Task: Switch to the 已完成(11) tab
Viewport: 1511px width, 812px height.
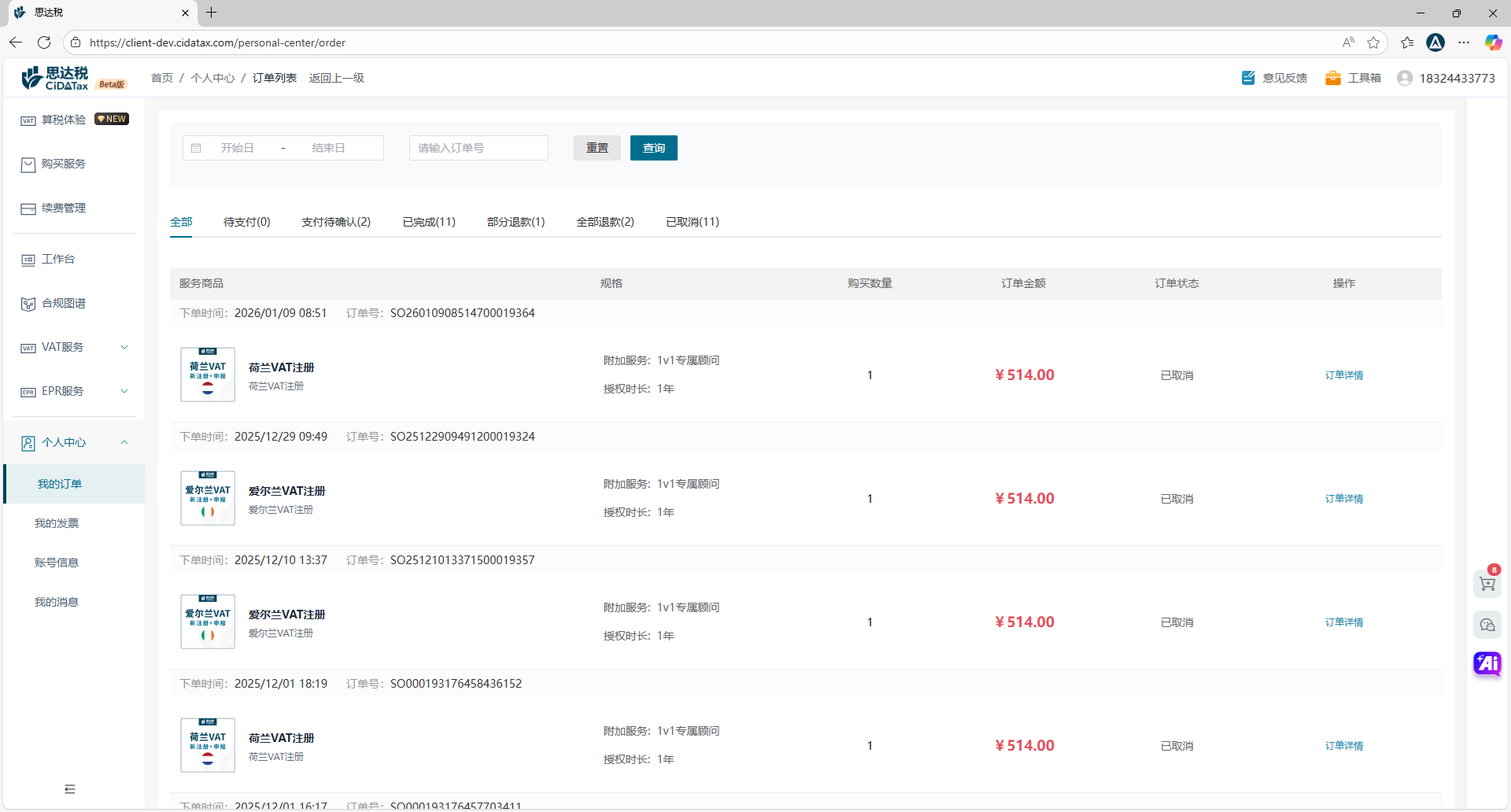Action: (x=429, y=222)
